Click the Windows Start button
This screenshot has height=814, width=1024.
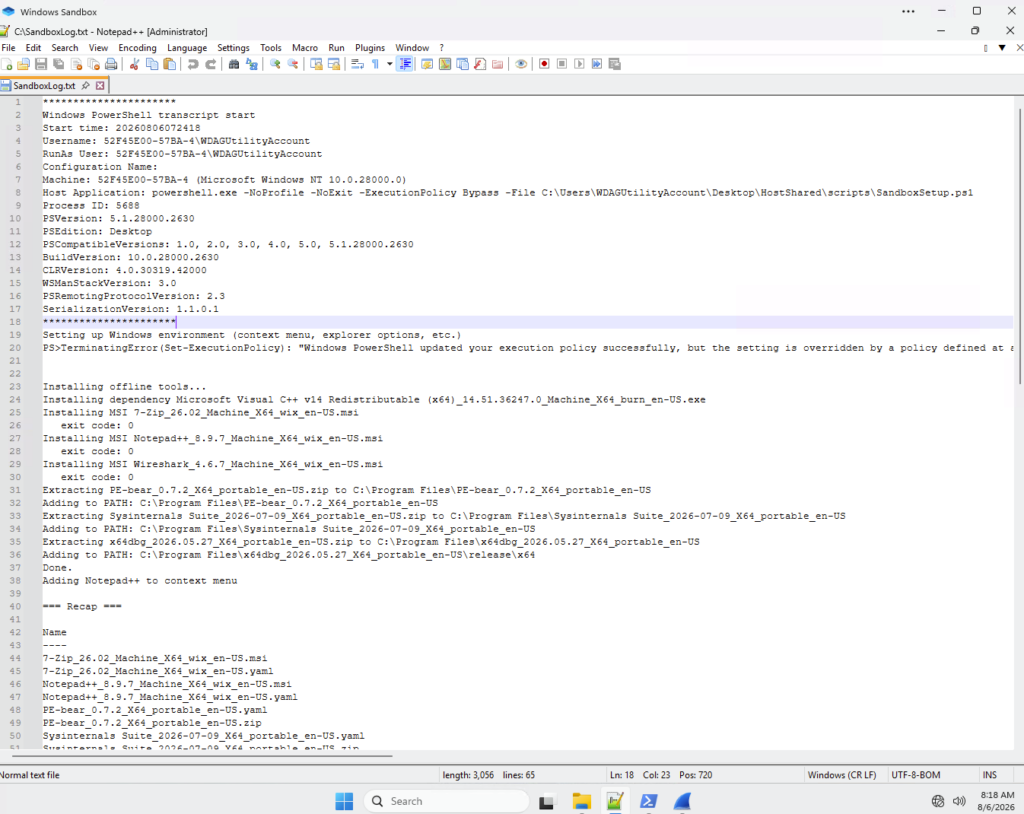344,801
